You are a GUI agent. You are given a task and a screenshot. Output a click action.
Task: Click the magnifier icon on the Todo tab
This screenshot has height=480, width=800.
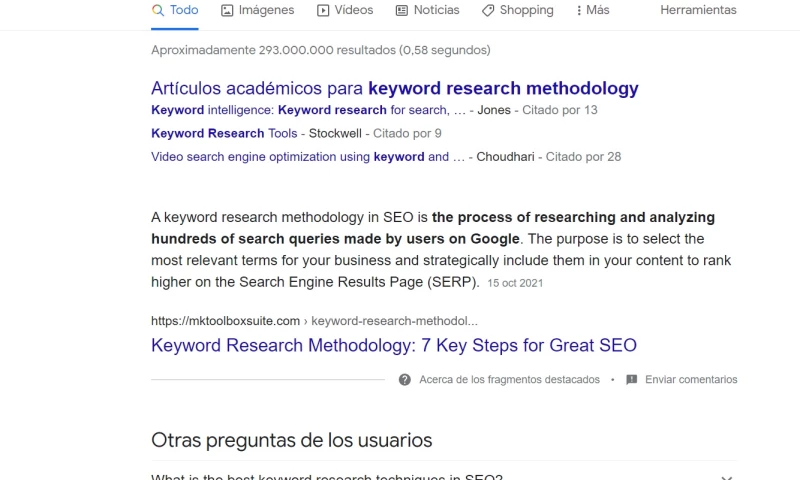[158, 10]
